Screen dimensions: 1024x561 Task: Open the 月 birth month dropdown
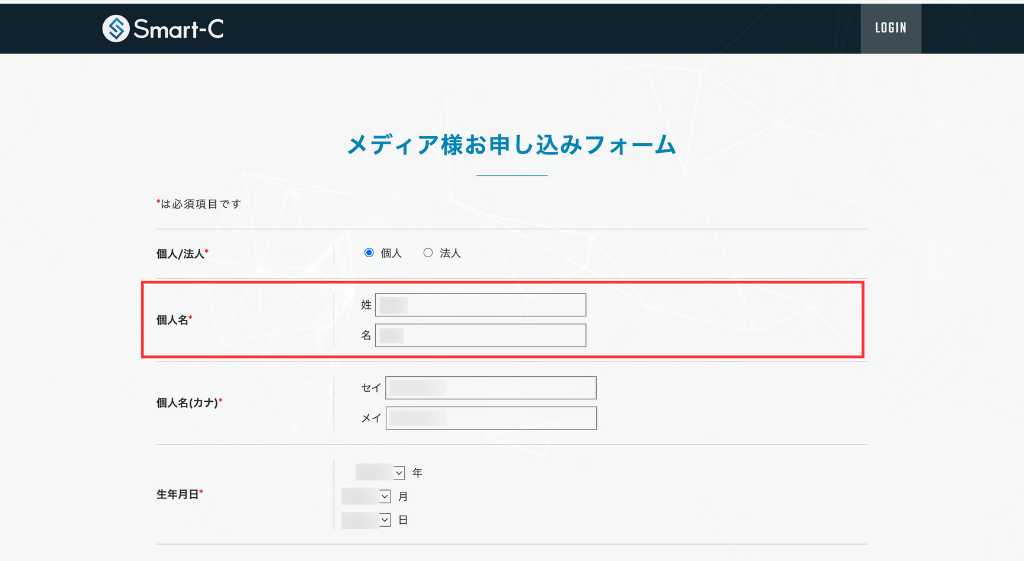(366, 496)
